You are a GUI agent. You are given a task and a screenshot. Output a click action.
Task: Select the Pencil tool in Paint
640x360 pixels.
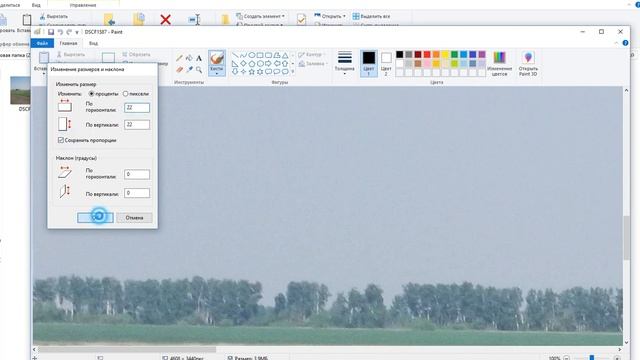click(179, 58)
